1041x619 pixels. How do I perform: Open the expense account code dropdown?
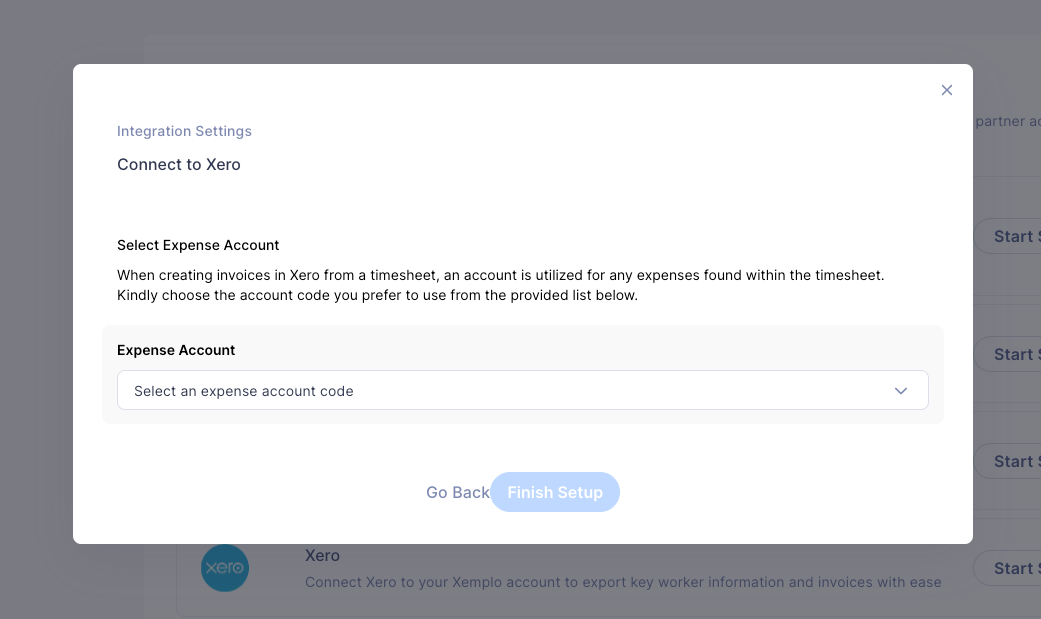pyautogui.click(x=522, y=391)
